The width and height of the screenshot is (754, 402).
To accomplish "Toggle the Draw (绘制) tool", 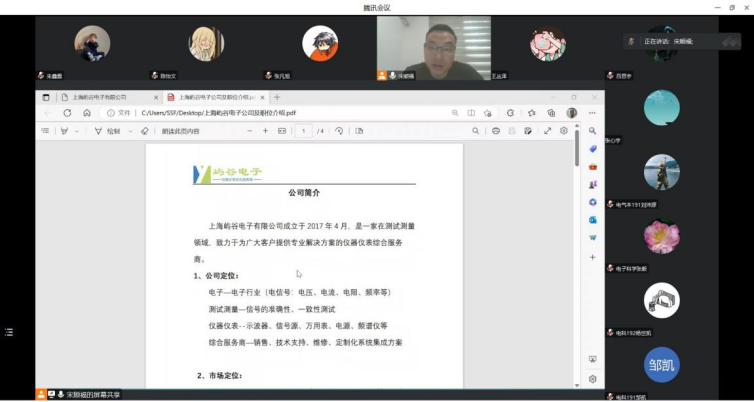I will 108,131.
